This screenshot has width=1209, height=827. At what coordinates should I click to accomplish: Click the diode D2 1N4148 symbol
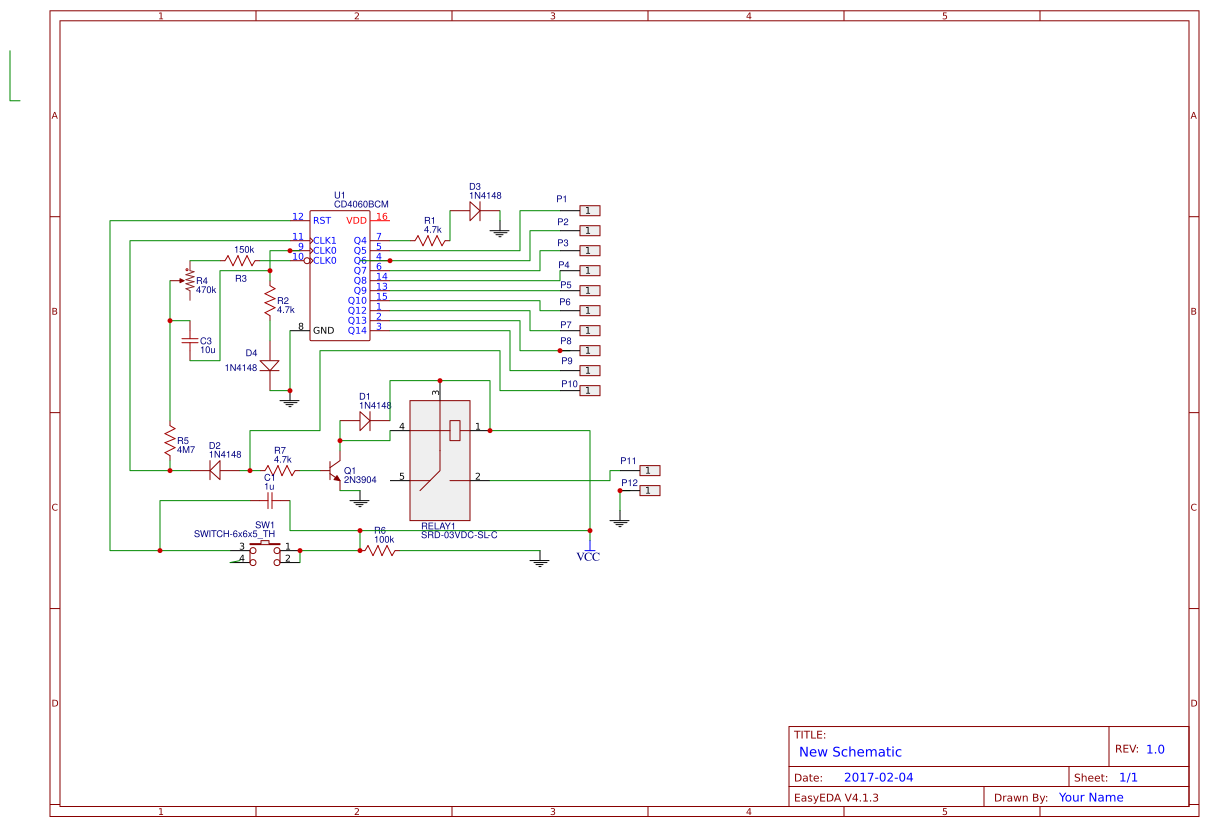(x=215, y=470)
